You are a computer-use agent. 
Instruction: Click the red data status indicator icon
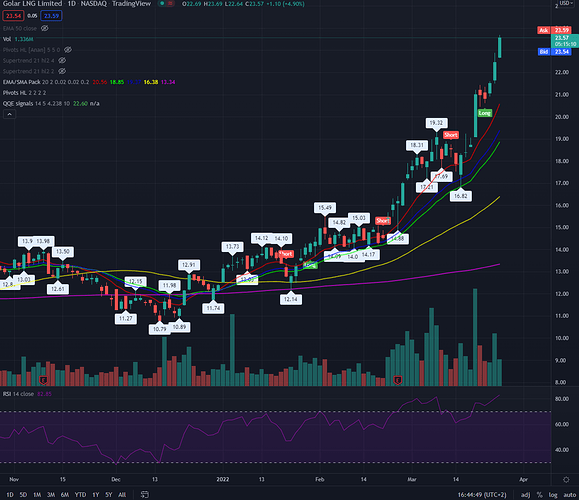pos(170,4)
